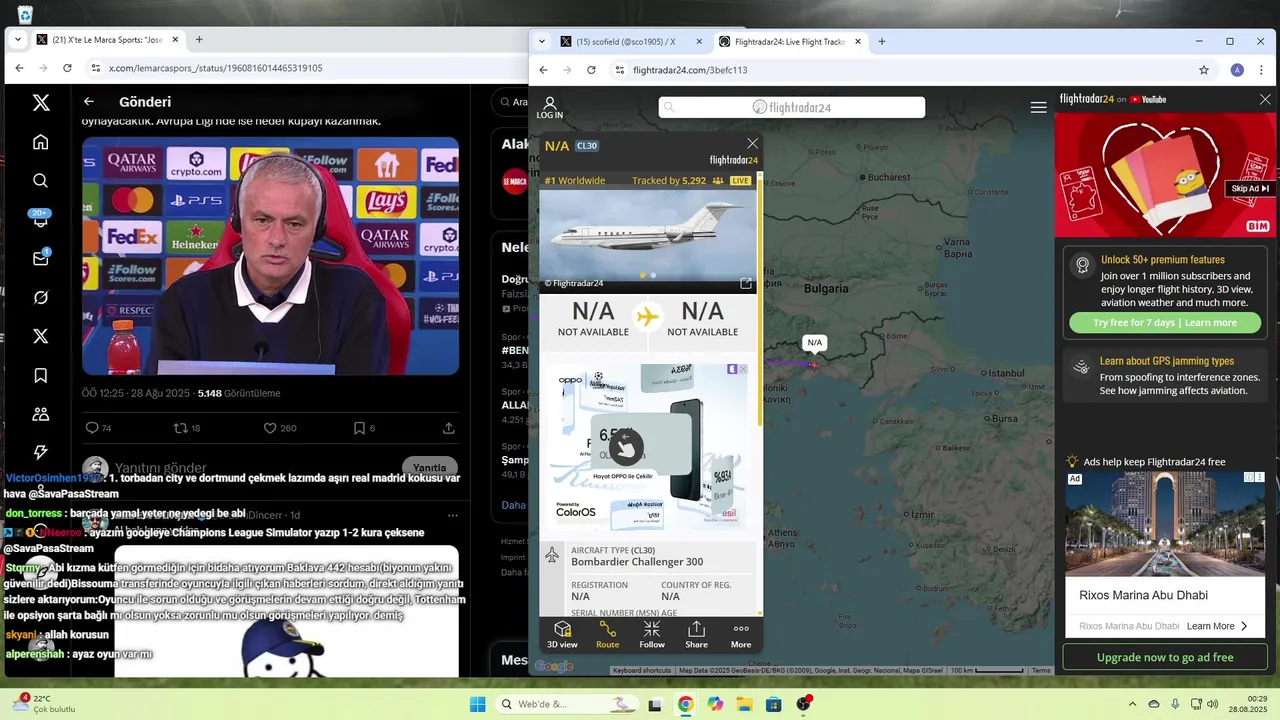The height and width of the screenshot is (720, 1280).
Task: Like the post with 260 likes
Action: [x=280, y=428]
